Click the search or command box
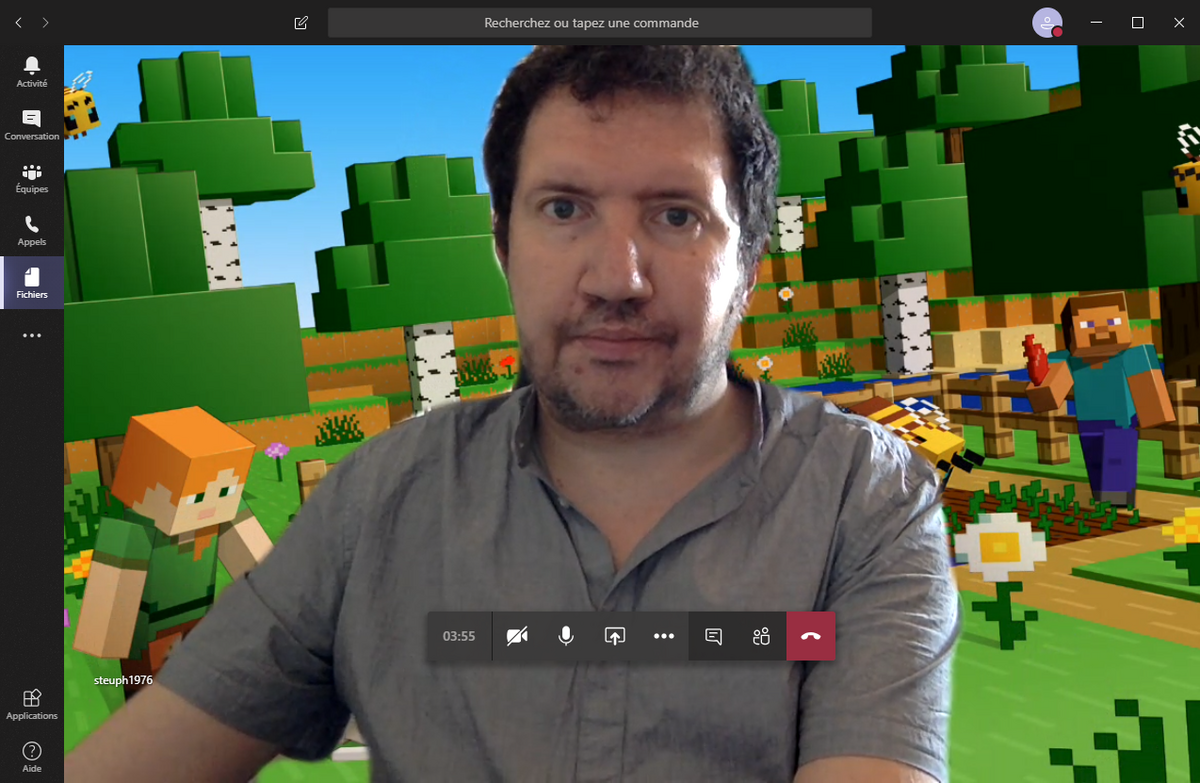Viewport: 1200px width, 783px height. pos(600,22)
